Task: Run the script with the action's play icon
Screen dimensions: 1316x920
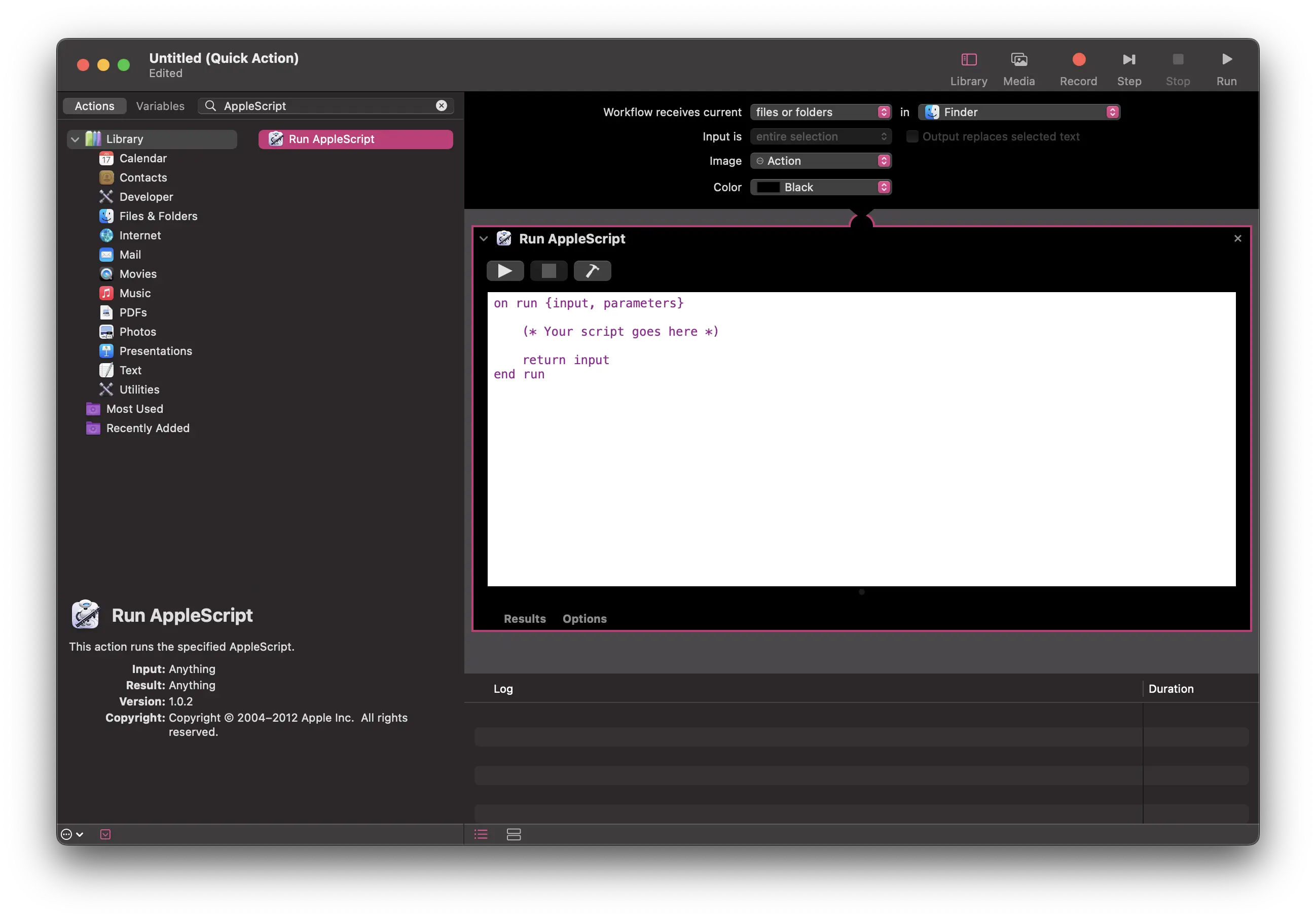Action: pos(505,270)
